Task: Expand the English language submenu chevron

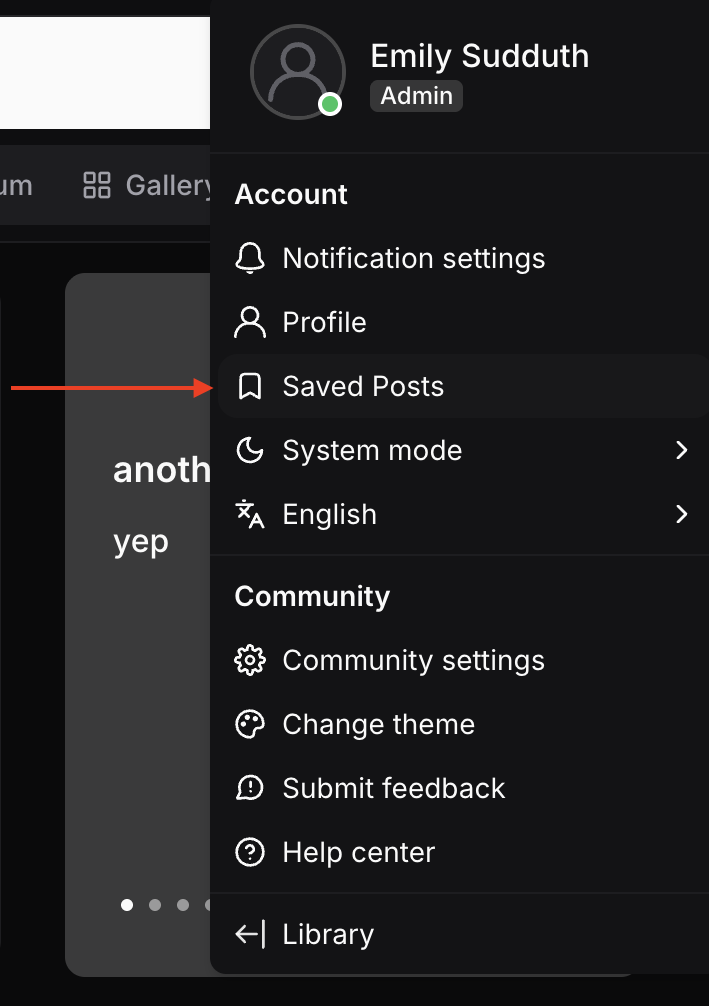Action: point(683,514)
